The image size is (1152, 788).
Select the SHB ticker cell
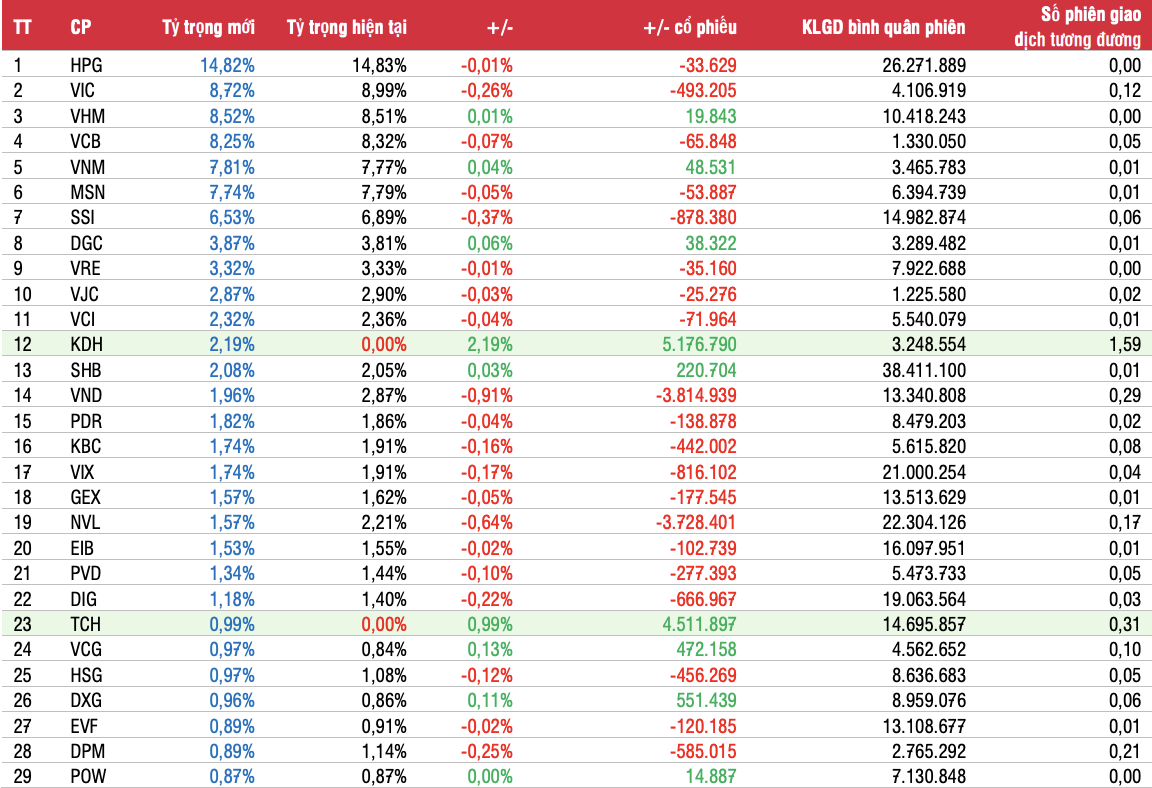click(x=85, y=370)
